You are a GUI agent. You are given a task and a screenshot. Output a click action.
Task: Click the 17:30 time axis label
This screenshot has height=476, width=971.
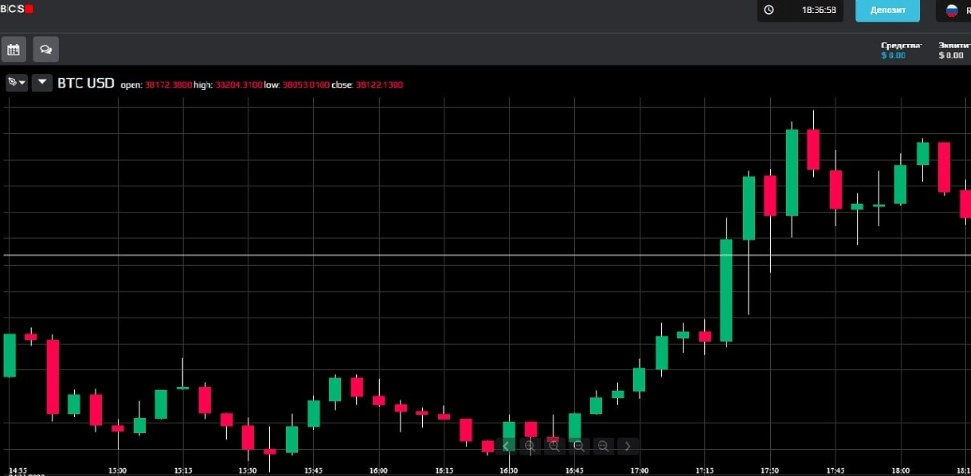coord(770,470)
